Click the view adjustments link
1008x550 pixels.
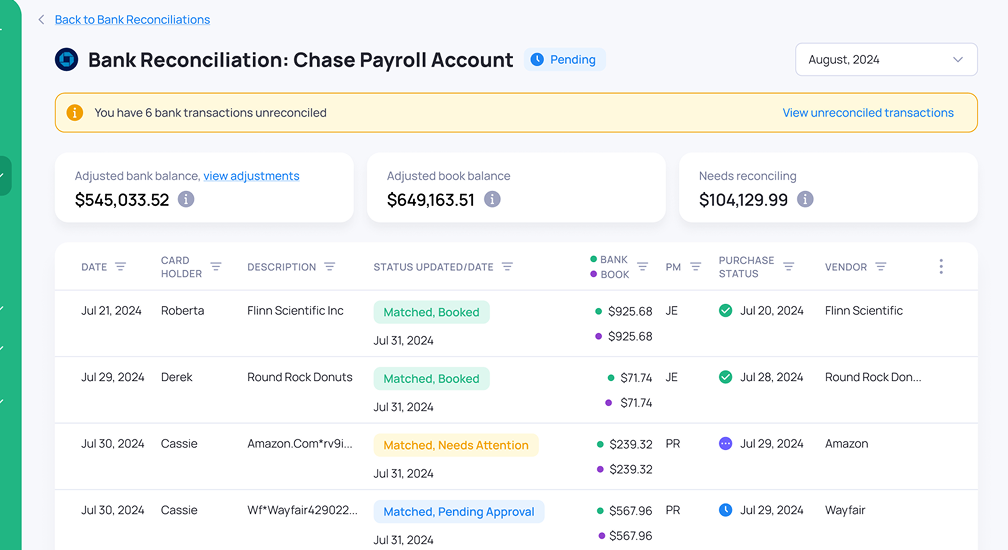tap(251, 176)
